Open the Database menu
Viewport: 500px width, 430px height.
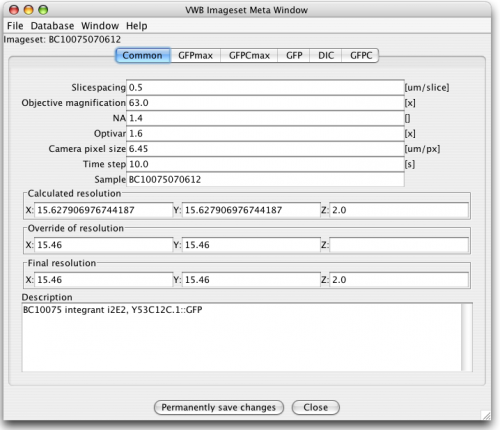pyautogui.click(x=52, y=26)
